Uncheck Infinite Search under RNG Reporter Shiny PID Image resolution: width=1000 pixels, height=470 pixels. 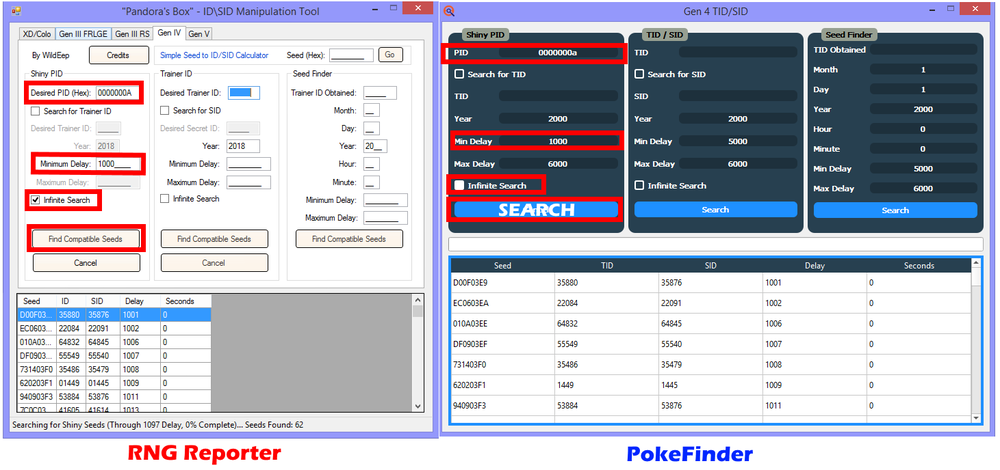coord(36,200)
